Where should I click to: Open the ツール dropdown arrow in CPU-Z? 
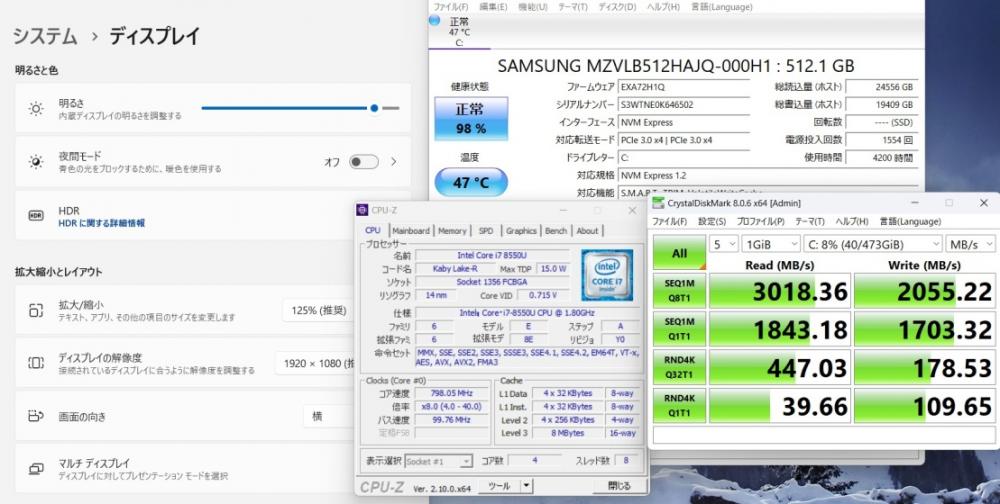pos(527,486)
